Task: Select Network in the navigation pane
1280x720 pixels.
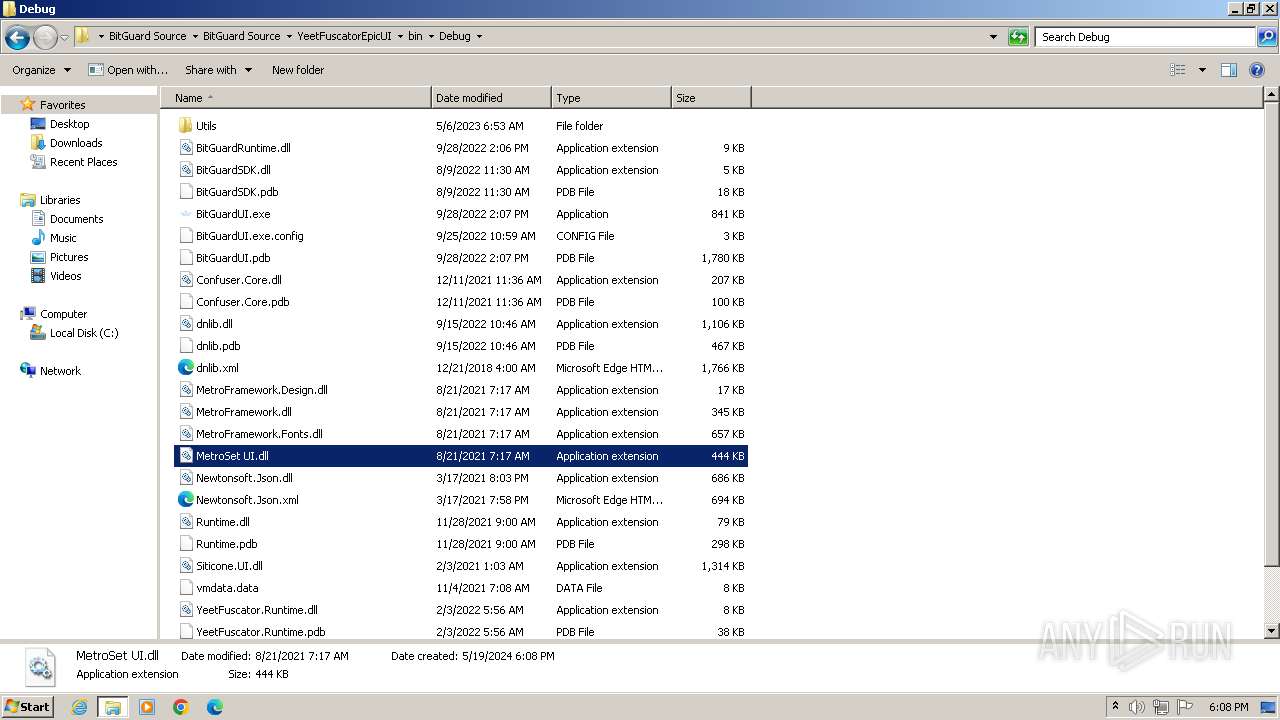Action: (x=60, y=371)
